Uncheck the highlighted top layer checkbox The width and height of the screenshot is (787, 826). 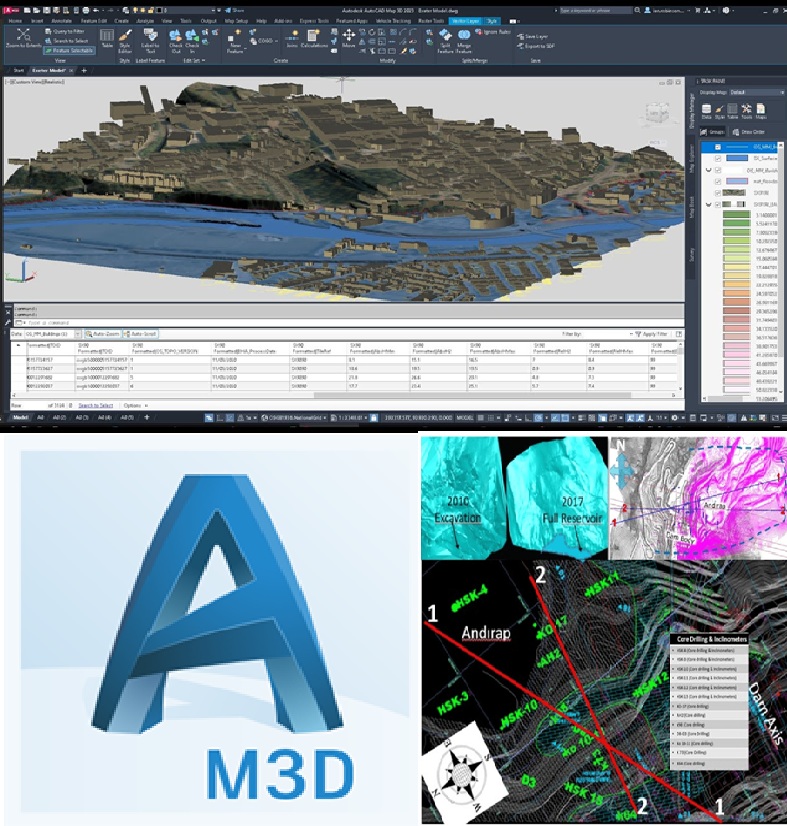click(717, 146)
